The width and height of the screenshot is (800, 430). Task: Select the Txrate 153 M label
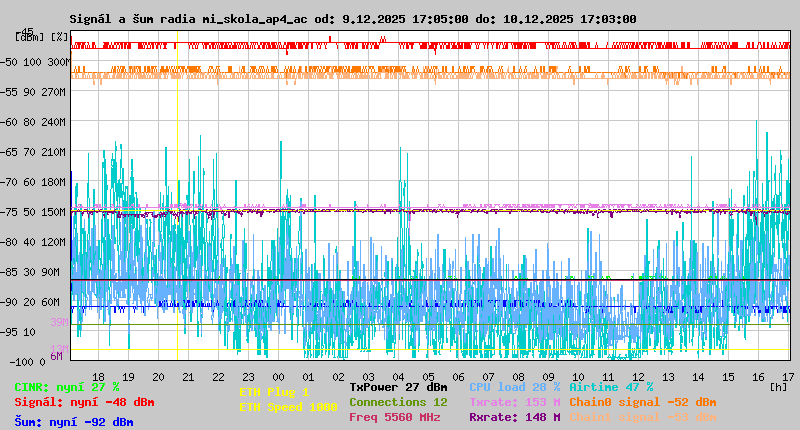tap(514, 401)
